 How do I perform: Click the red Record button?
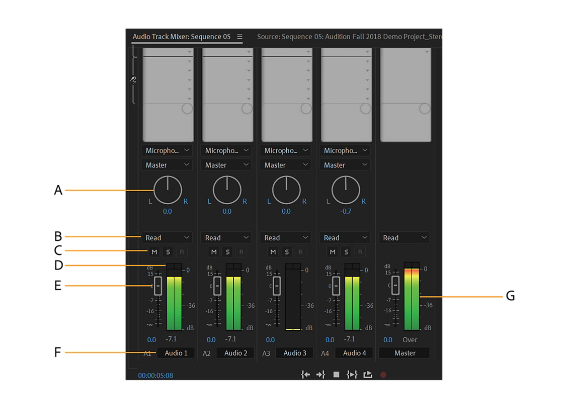(383, 375)
